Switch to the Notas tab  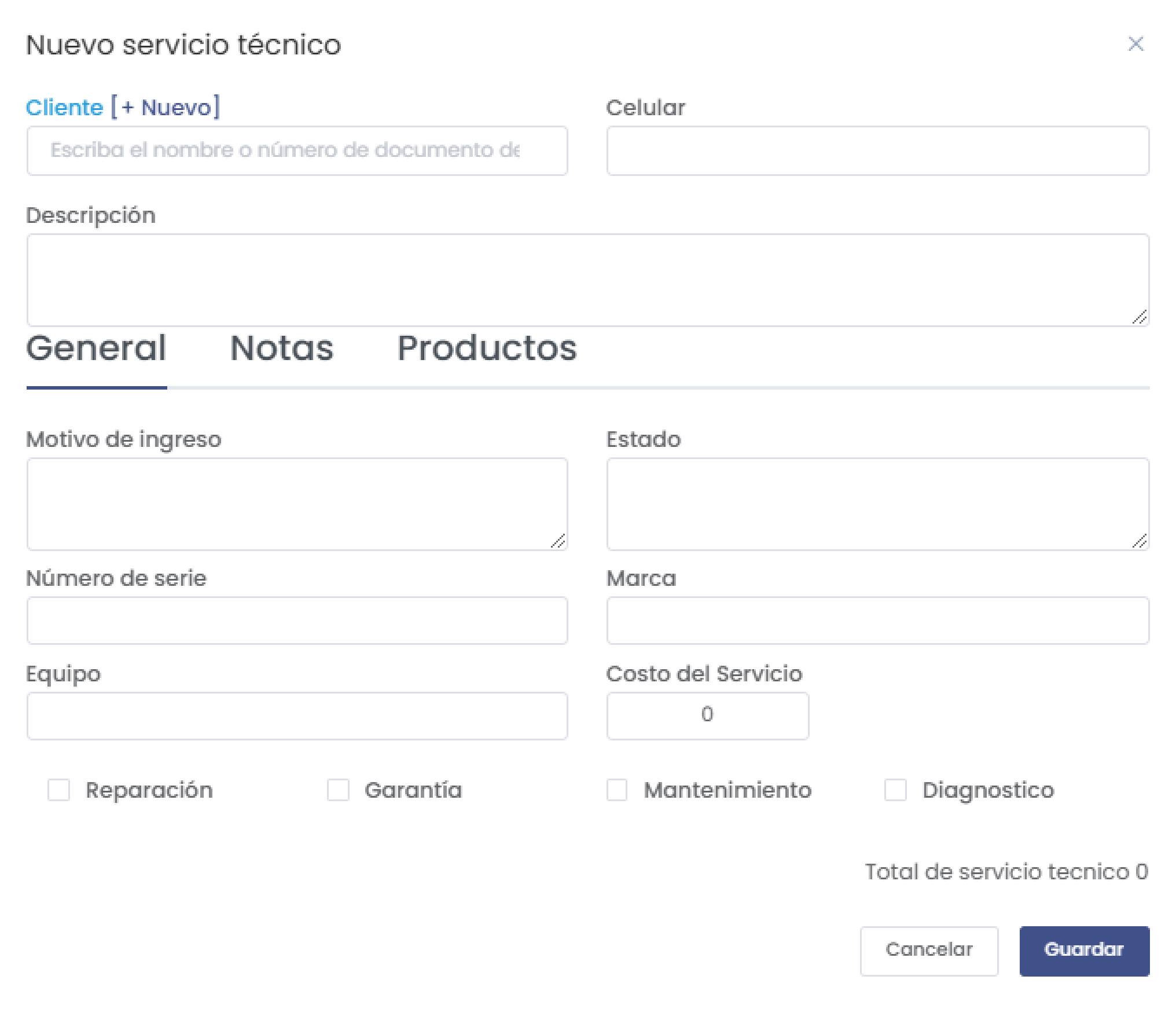coord(281,348)
